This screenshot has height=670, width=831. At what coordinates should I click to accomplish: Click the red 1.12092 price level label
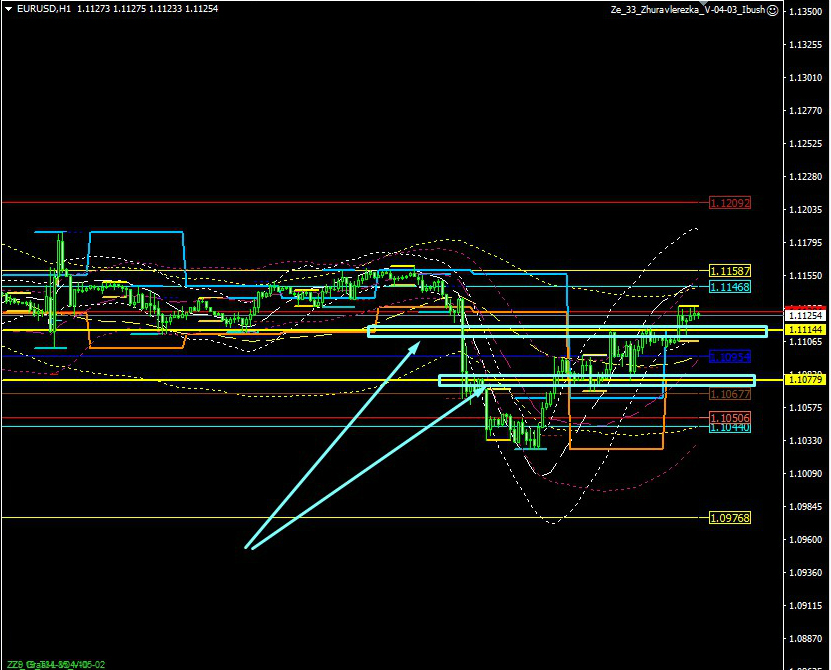coord(729,203)
